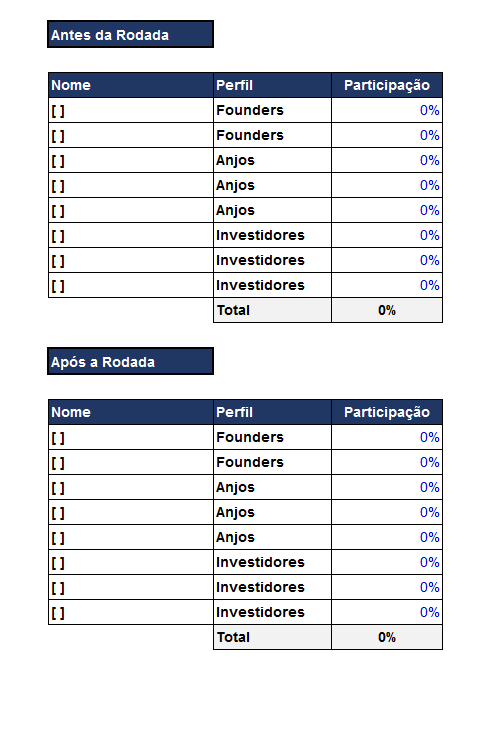Select the first Founders name cell in Antes da Rodada

(131, 111)
